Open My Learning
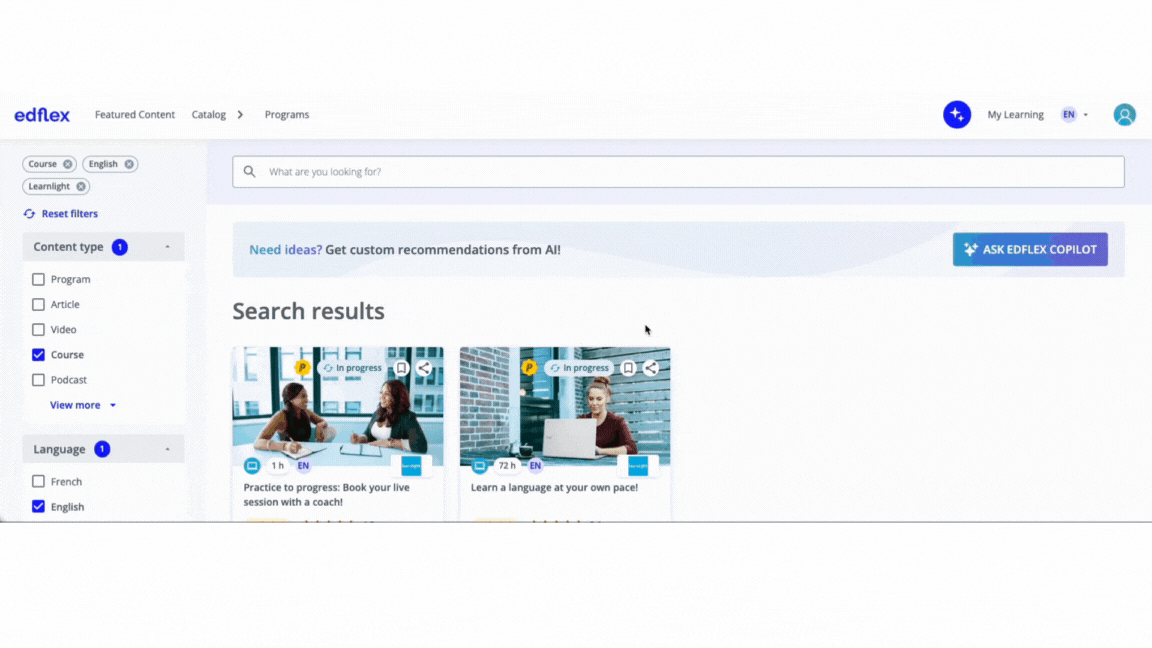Screen dimensions: 1152x648 [x=1015, y=115]
